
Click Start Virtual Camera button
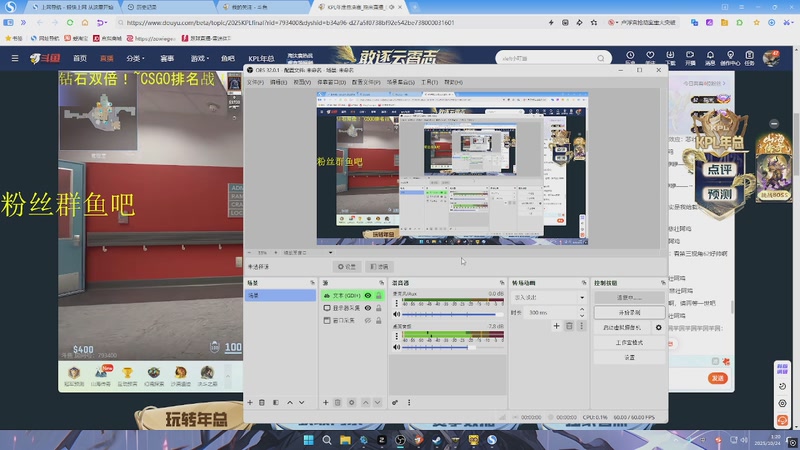click(622, 328)
